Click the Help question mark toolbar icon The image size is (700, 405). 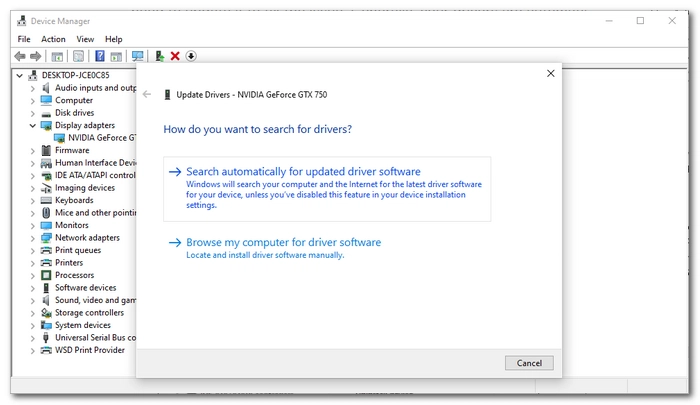pyautogui.click(x=100, y=56)
